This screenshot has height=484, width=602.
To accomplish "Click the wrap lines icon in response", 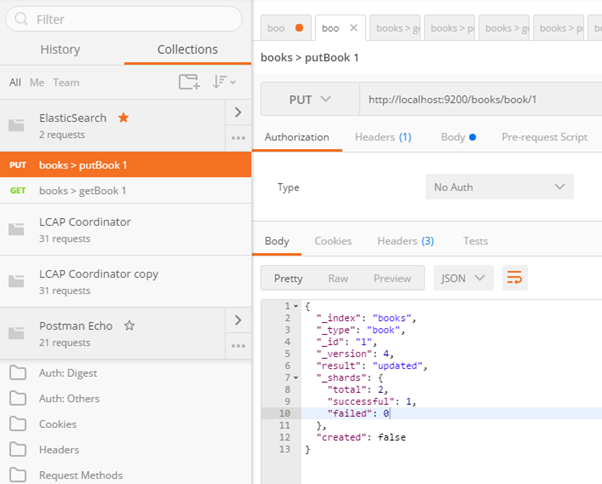I will point(515,278).
